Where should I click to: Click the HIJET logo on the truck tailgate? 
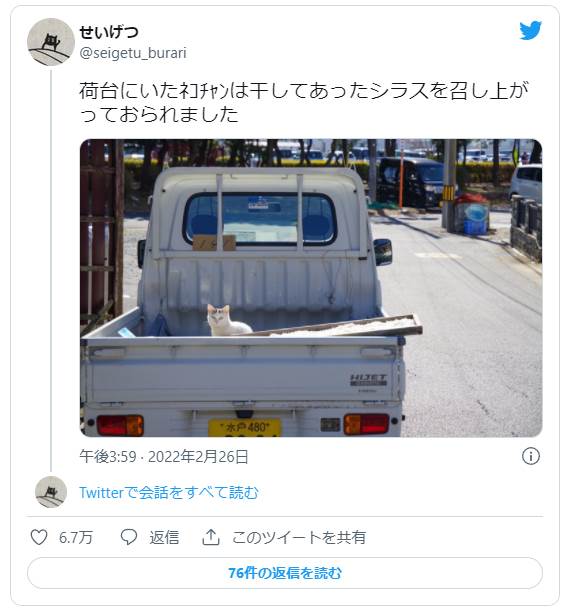point(368,379)
